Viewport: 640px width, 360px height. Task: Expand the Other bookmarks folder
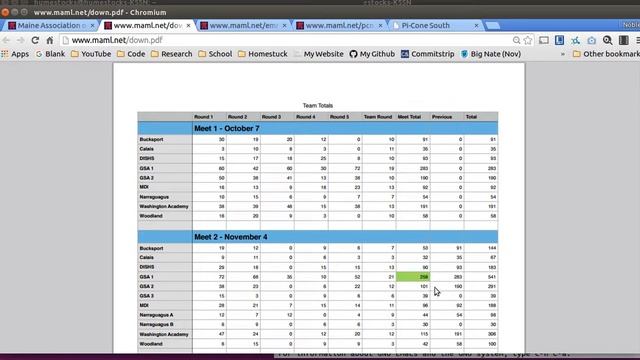607,54
